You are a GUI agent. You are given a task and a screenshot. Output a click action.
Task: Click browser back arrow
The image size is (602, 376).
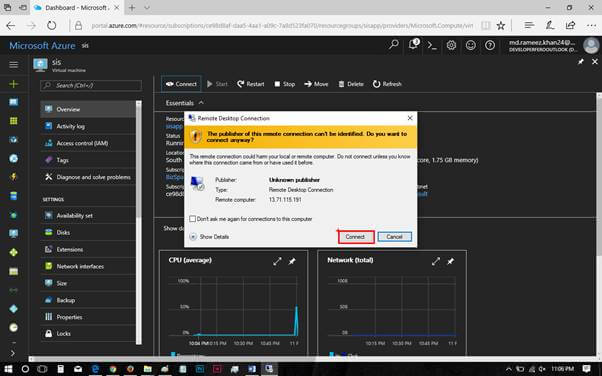11,26
